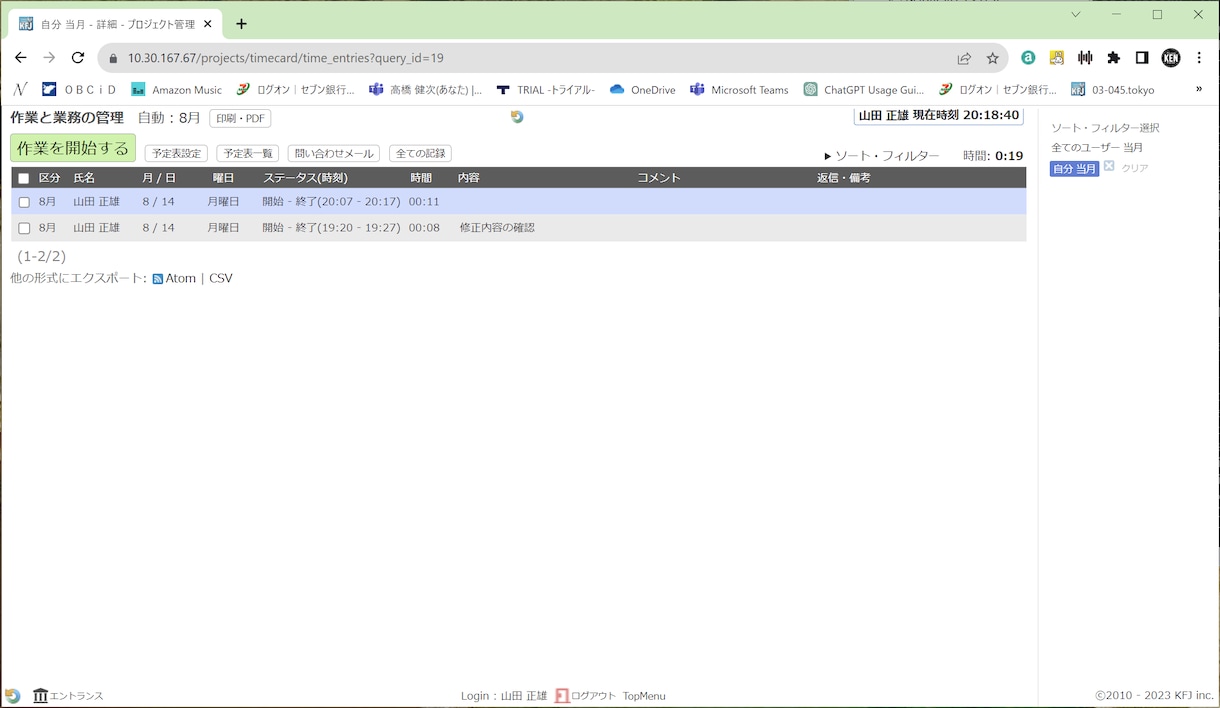Image resolution: width=1220 pixels, height=708 pixels.
Task: Click the 時間 column header
Action: (421, 178)
